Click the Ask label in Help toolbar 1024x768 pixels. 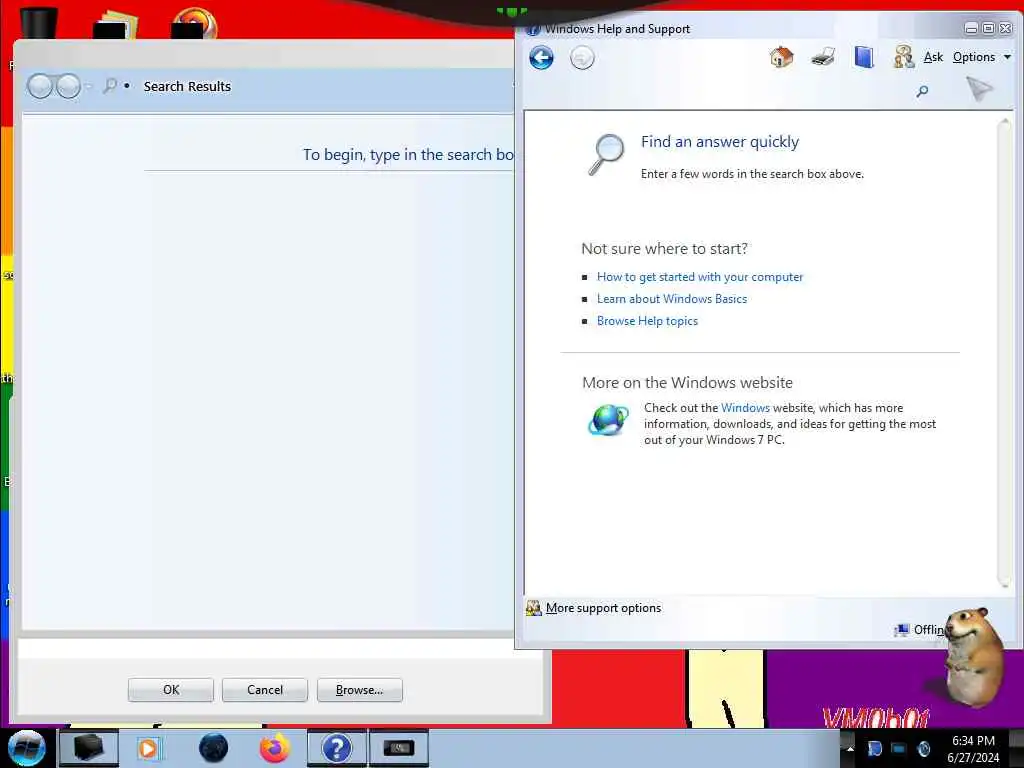(x=933, y=57)
